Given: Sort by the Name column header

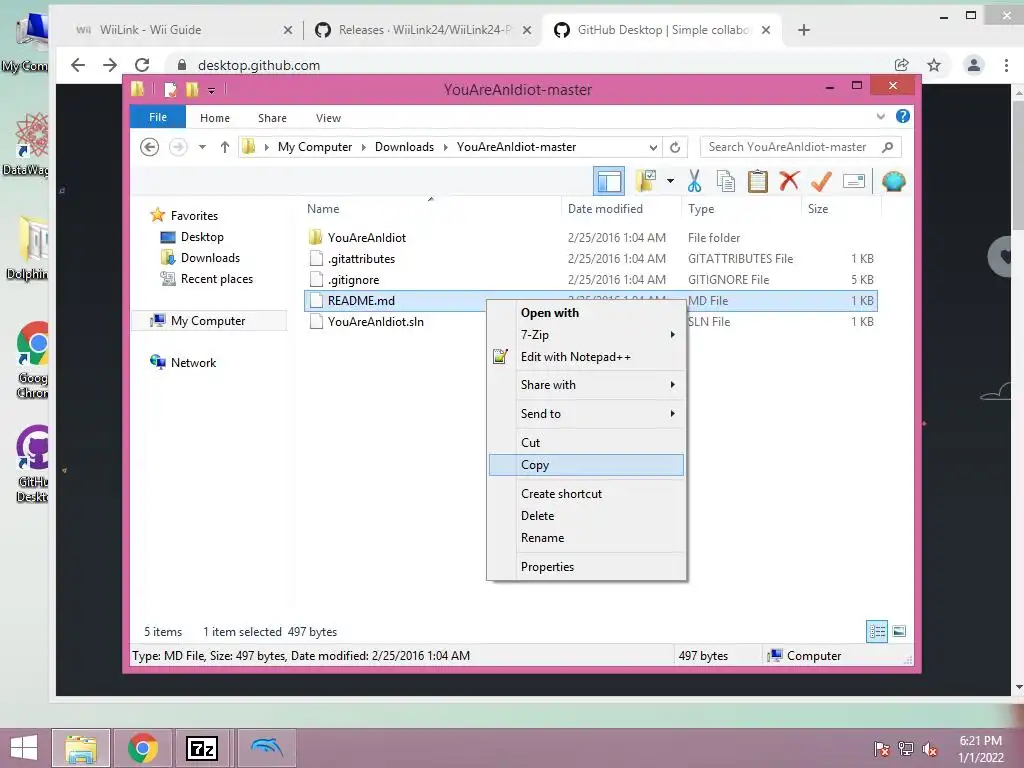Looking at the screenshot, I should pos(323,209).
